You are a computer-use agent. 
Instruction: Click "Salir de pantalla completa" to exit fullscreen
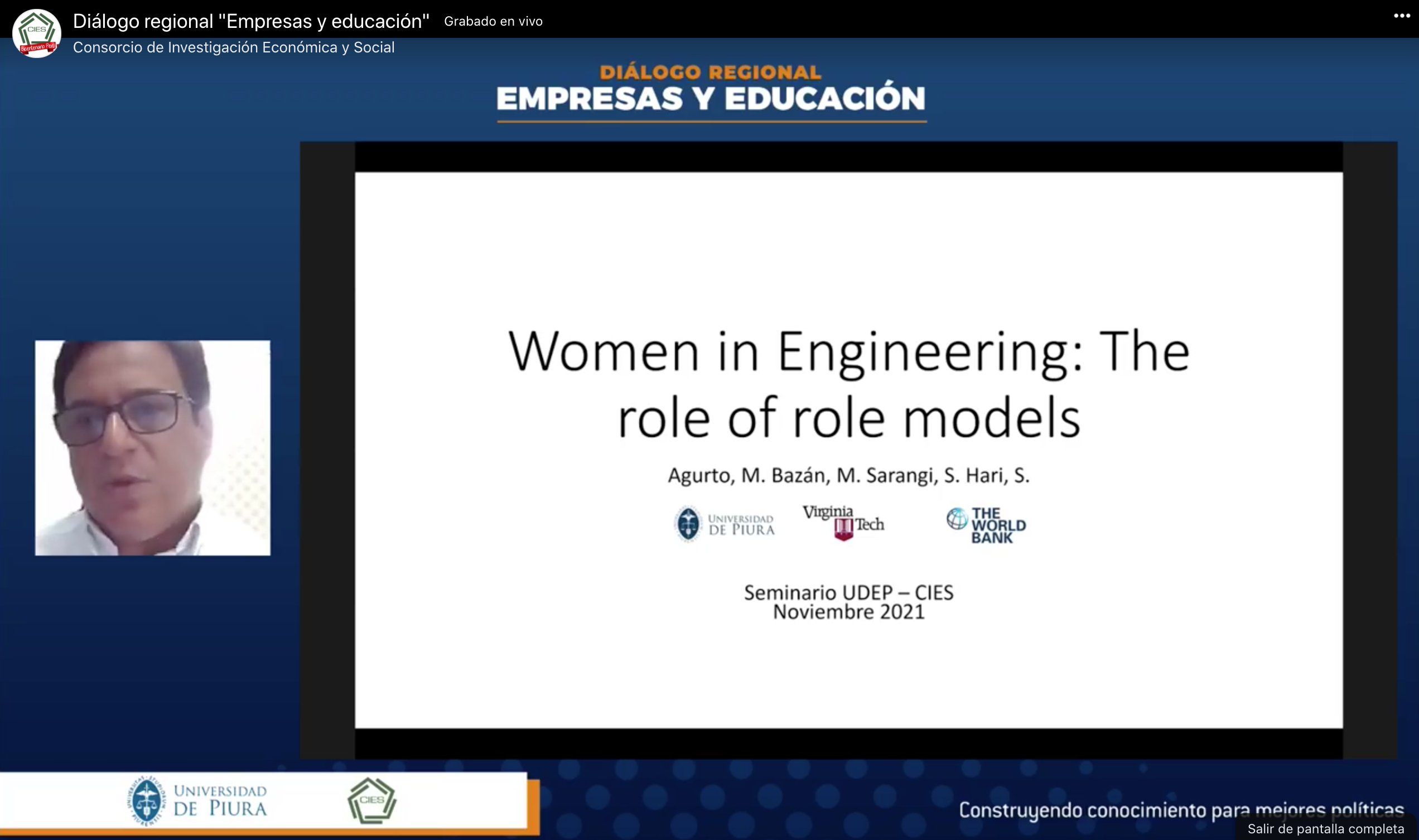tap(1326, 829)
